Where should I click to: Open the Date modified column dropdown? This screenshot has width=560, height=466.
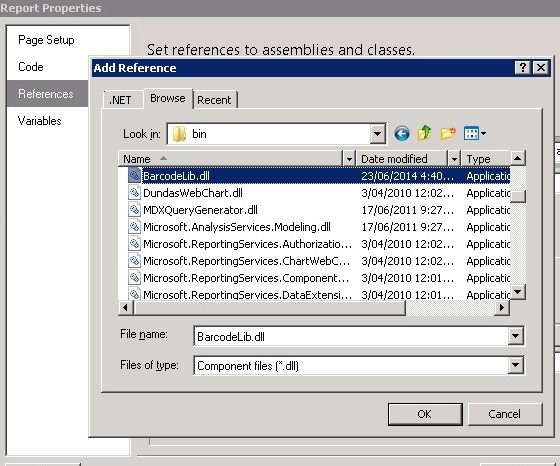(454, 159)
